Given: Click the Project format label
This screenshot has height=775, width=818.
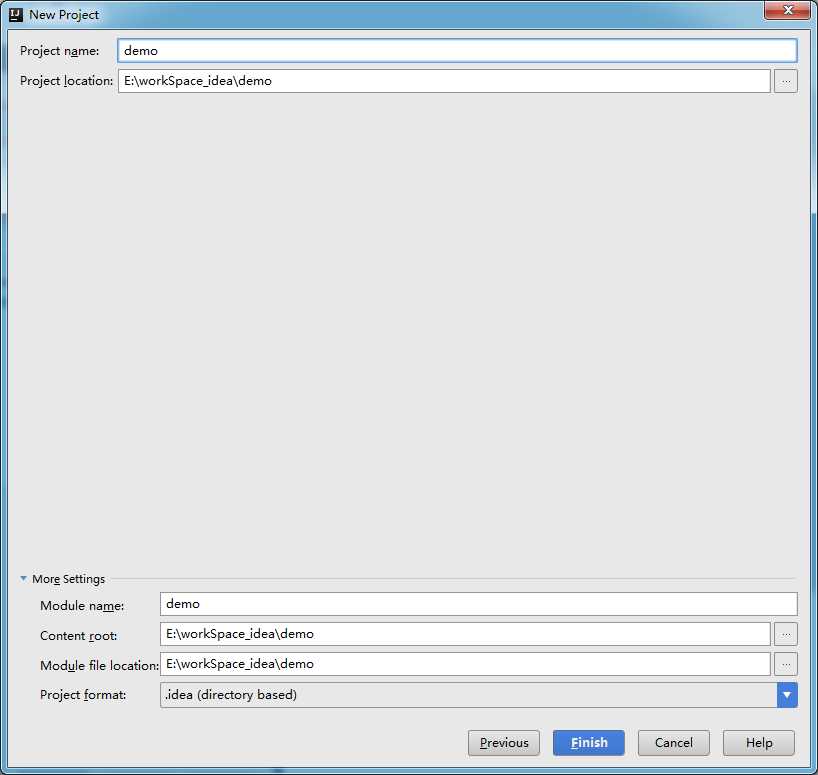Looking at the screenshot, I should [x=83, y=695].
